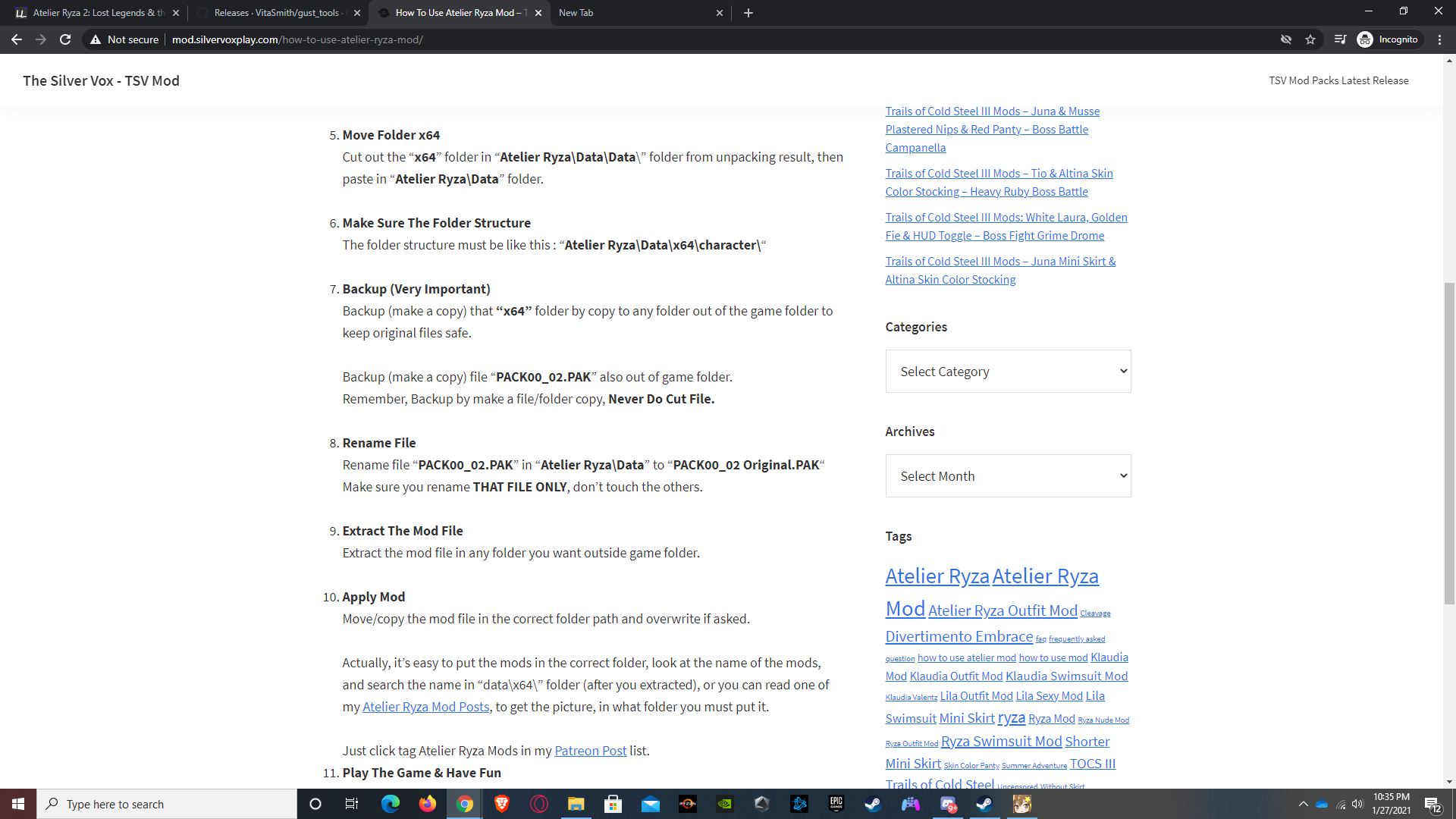Screen dimensions: 1456x819
Task: Launch Microsoft Edge from the taskbar
Action: click(x=390, y=804)
